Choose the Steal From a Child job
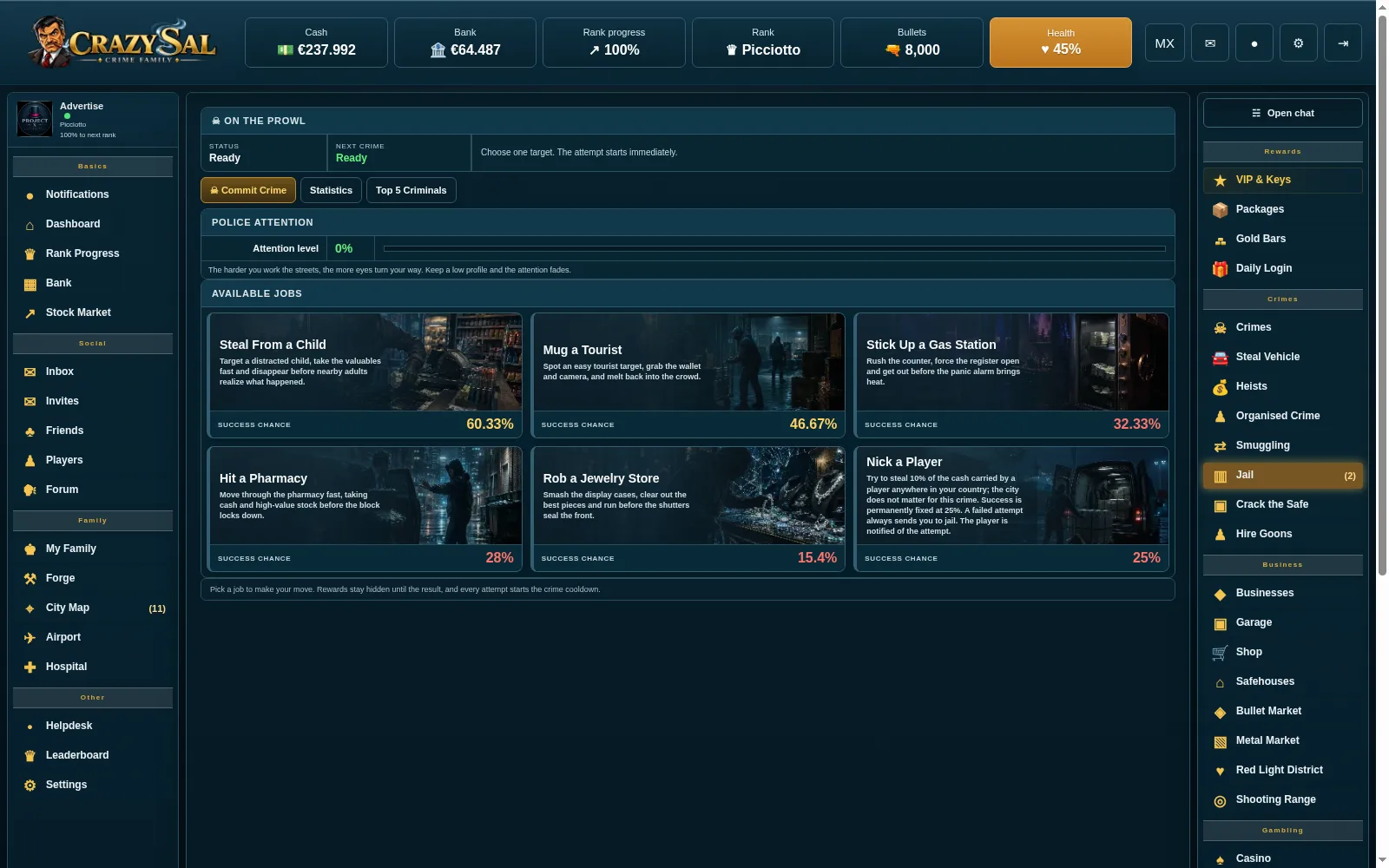This screenshot has width=1389, height=868. coord(365,375)
